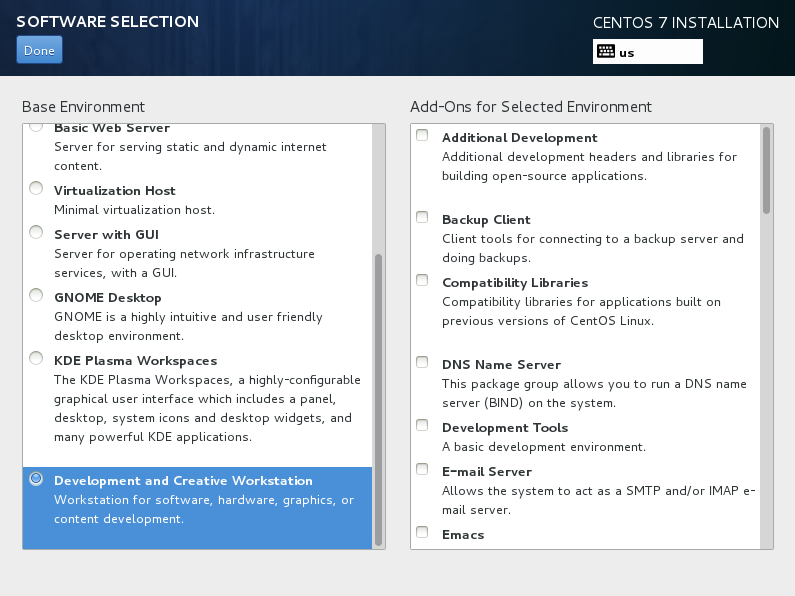The width and height of the screenshot is (795, 596).
Task: Click the 'Server with GUI' title text
Action: click(x=106, y=235)
